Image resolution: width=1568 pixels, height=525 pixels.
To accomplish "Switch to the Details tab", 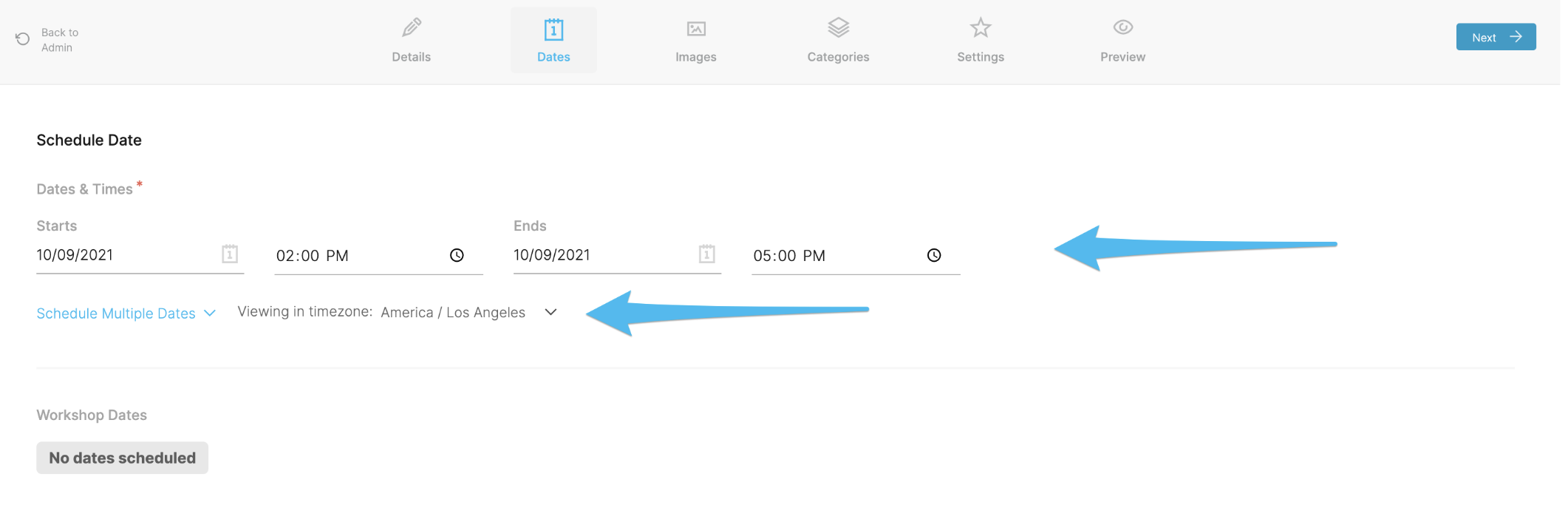I will pyautogui.click(x=412, y=40).
